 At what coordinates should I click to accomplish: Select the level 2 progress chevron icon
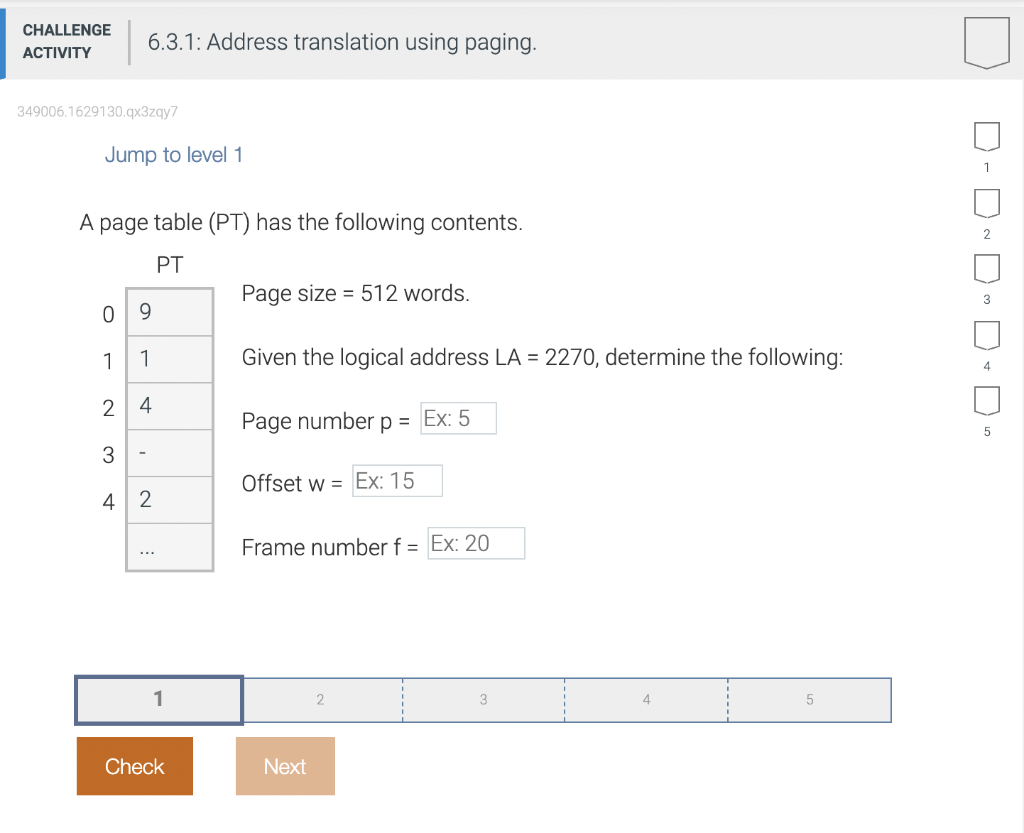click(x=986, y=204)
